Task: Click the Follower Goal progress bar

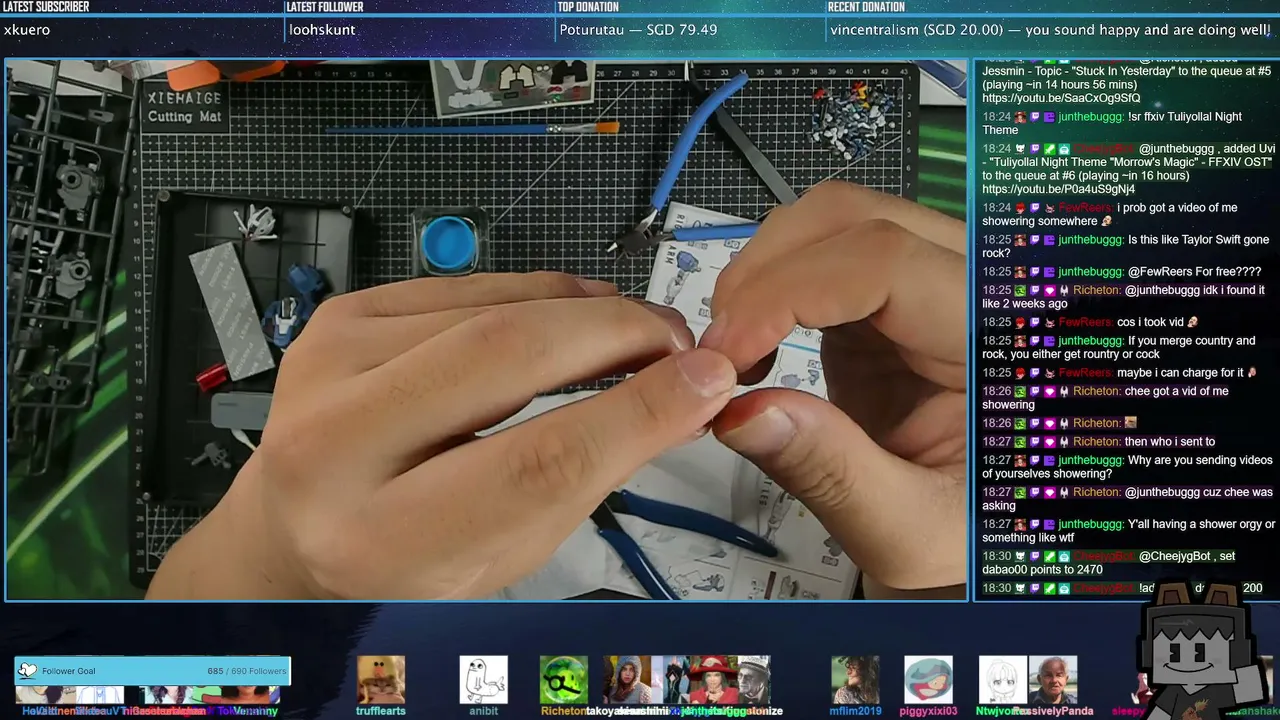Action: click(152, 671)
